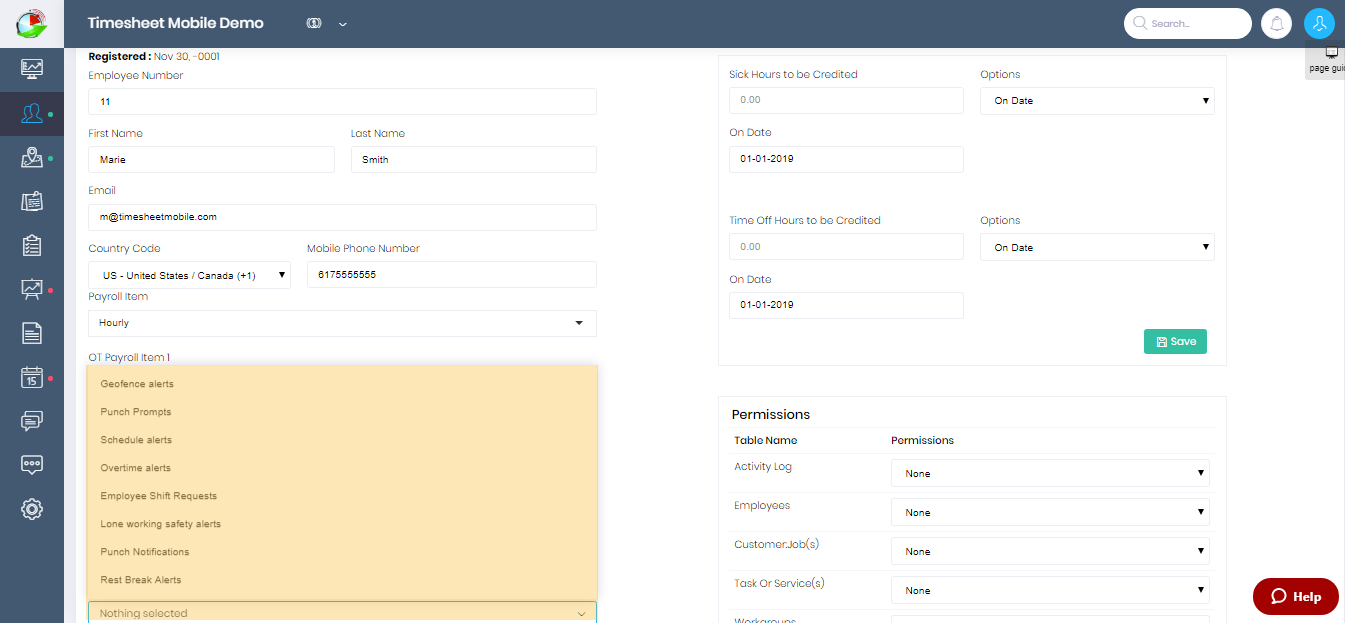Open the Employees people icon in sidebar
The width and height of the screenshot is (1345, 623).
pos(32,113)
